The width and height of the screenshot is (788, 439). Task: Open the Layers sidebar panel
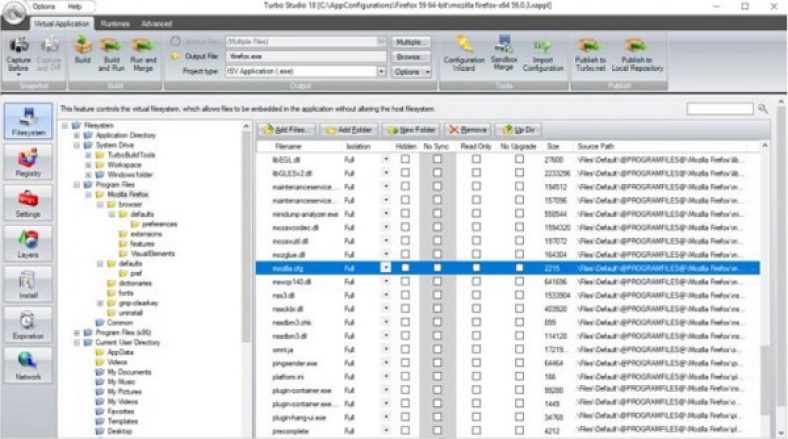click(x=28, y=243)
